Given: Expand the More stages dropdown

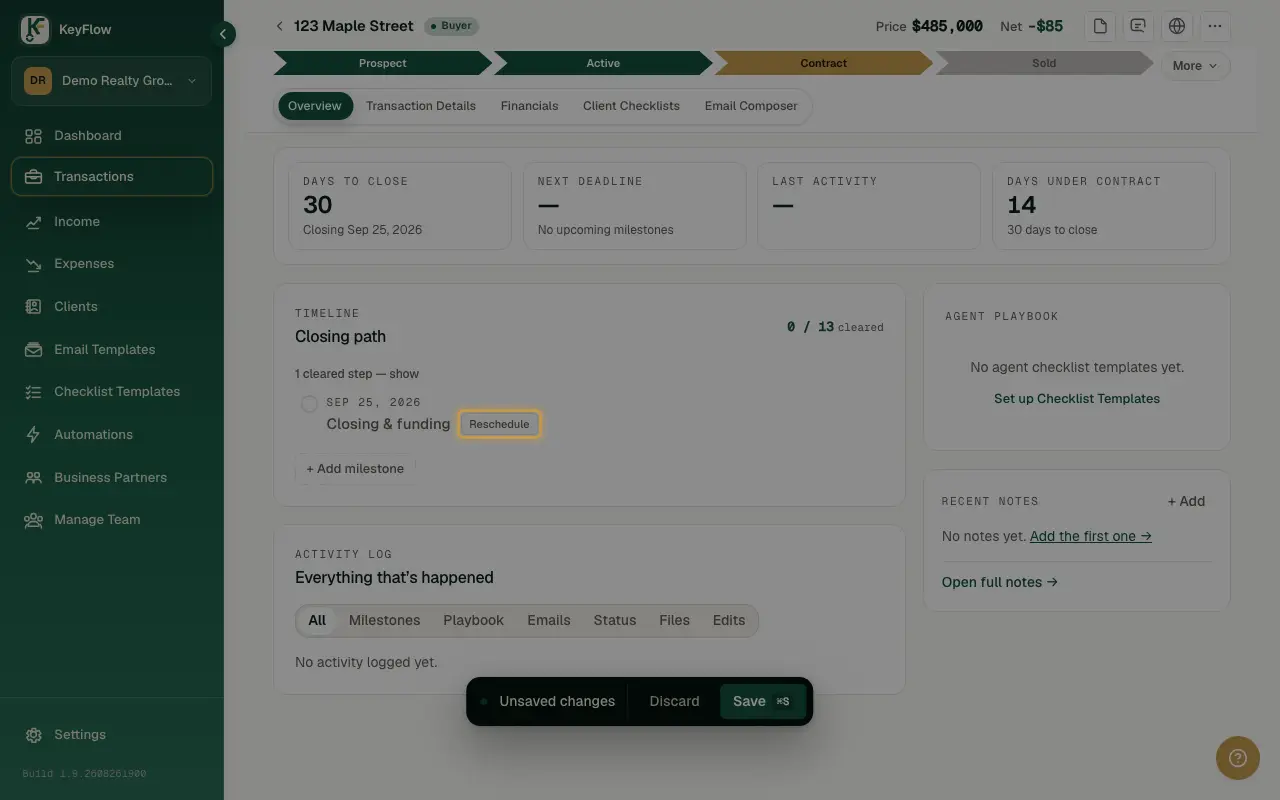Looking at the screenshot, I should [1195, 66].
